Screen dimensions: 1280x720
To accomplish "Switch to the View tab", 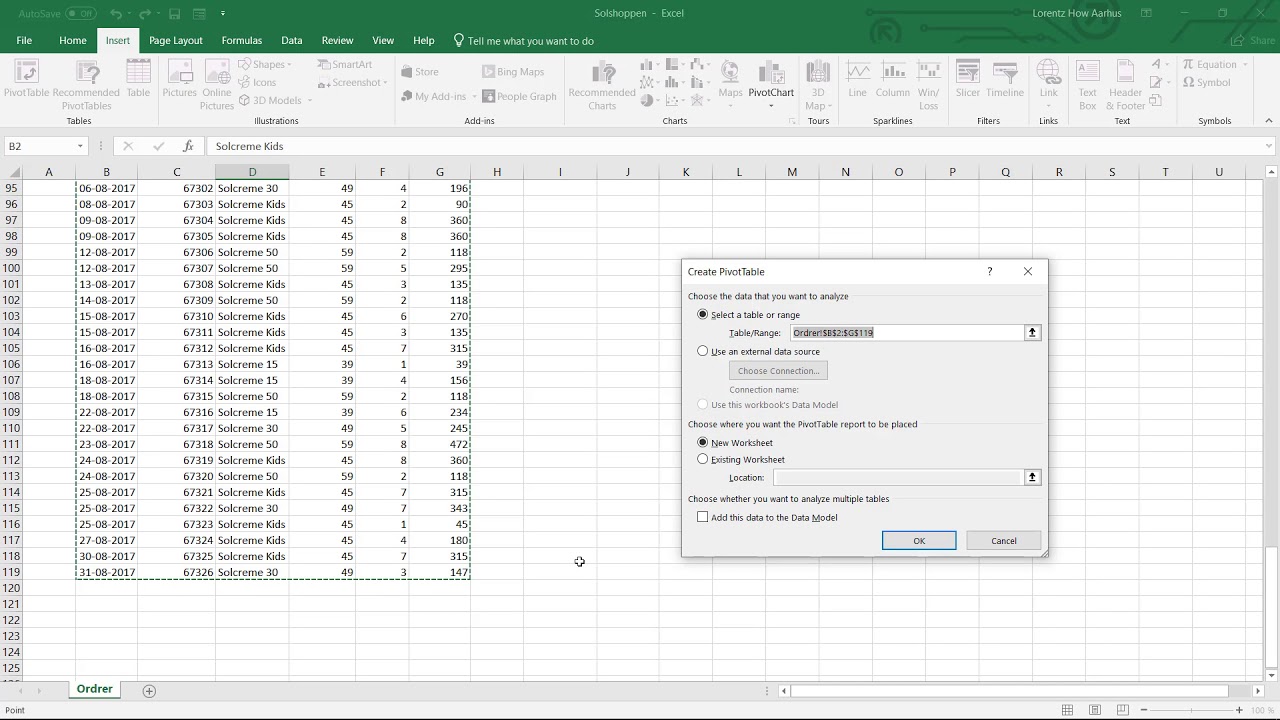I will coord(383,40).
